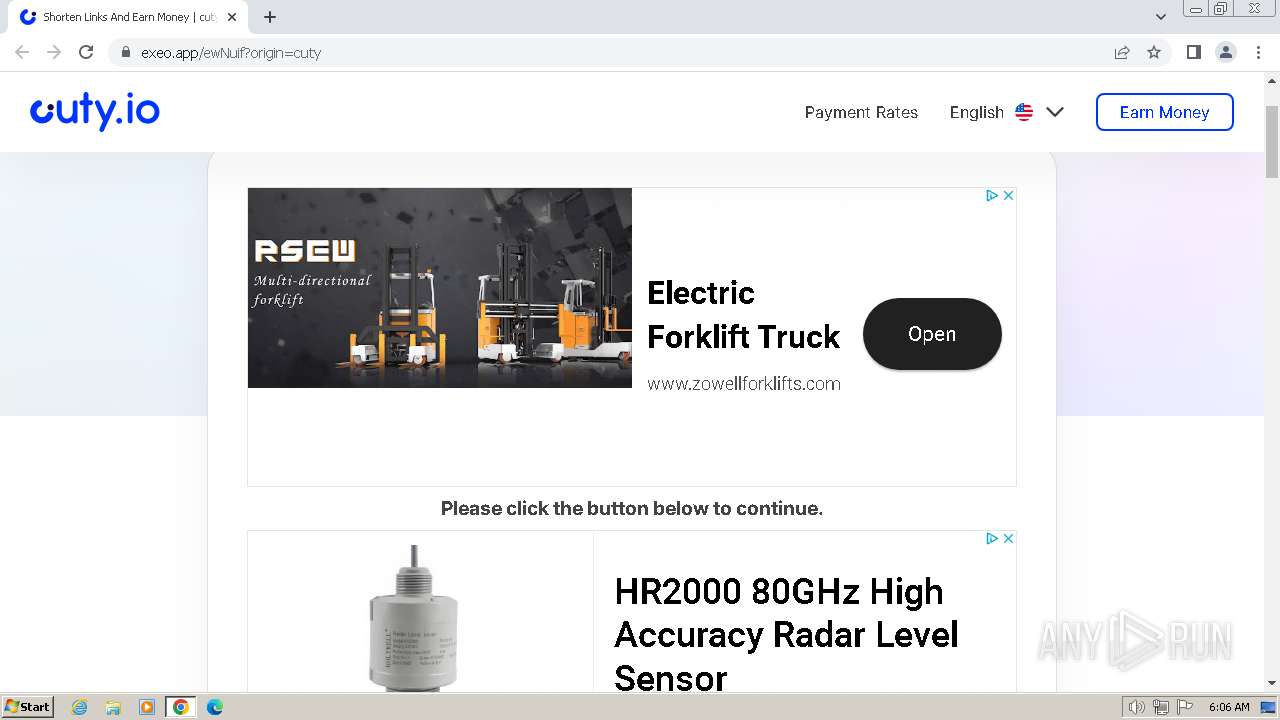Image resolution: width=1280 pixels, height=720 pixels.
Task: Click the Chrome taskbar icon
Action: pyautogui.click(x=180, y=707)
